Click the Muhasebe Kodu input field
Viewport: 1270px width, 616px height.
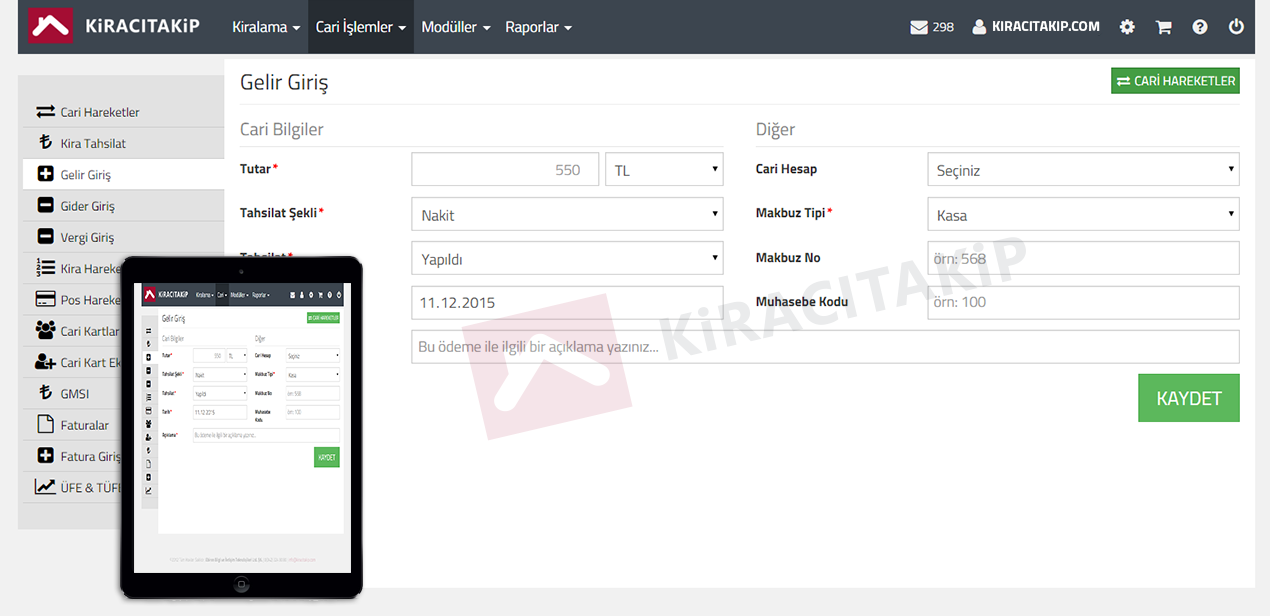(1083, 302)
